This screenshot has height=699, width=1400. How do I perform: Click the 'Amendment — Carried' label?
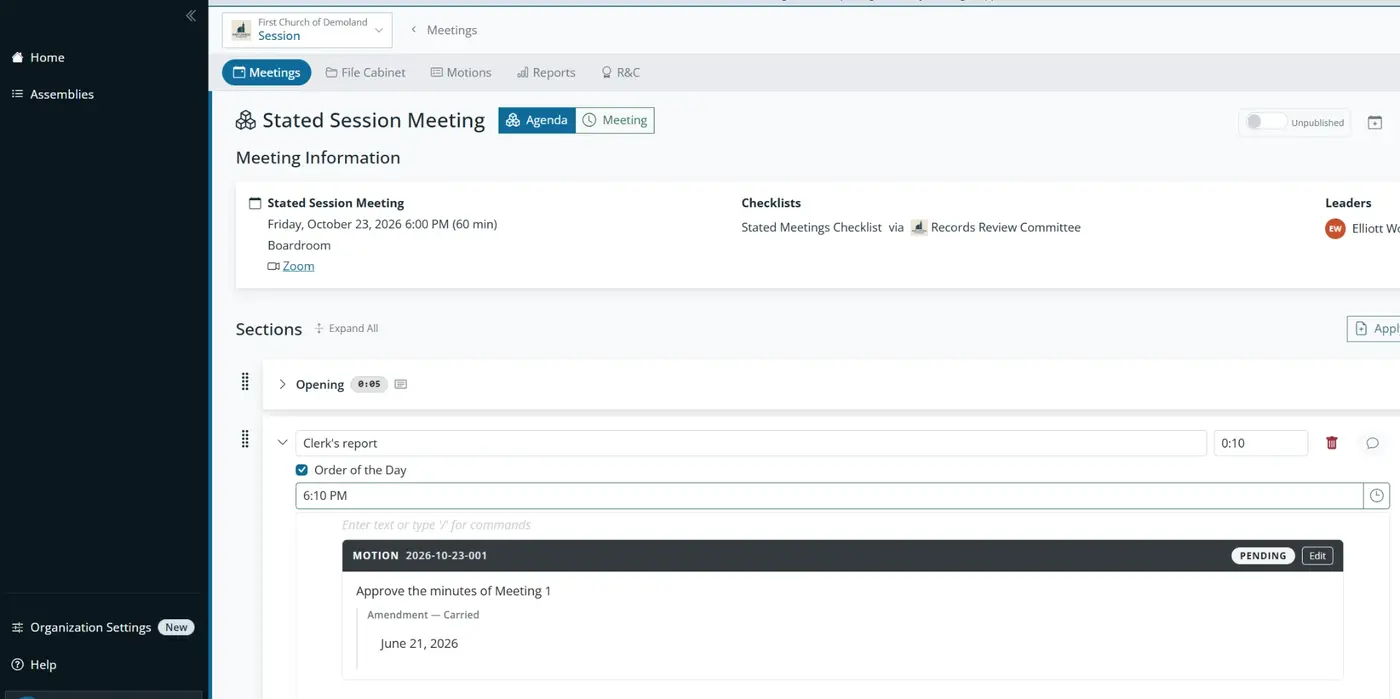[x=423, y=615]
